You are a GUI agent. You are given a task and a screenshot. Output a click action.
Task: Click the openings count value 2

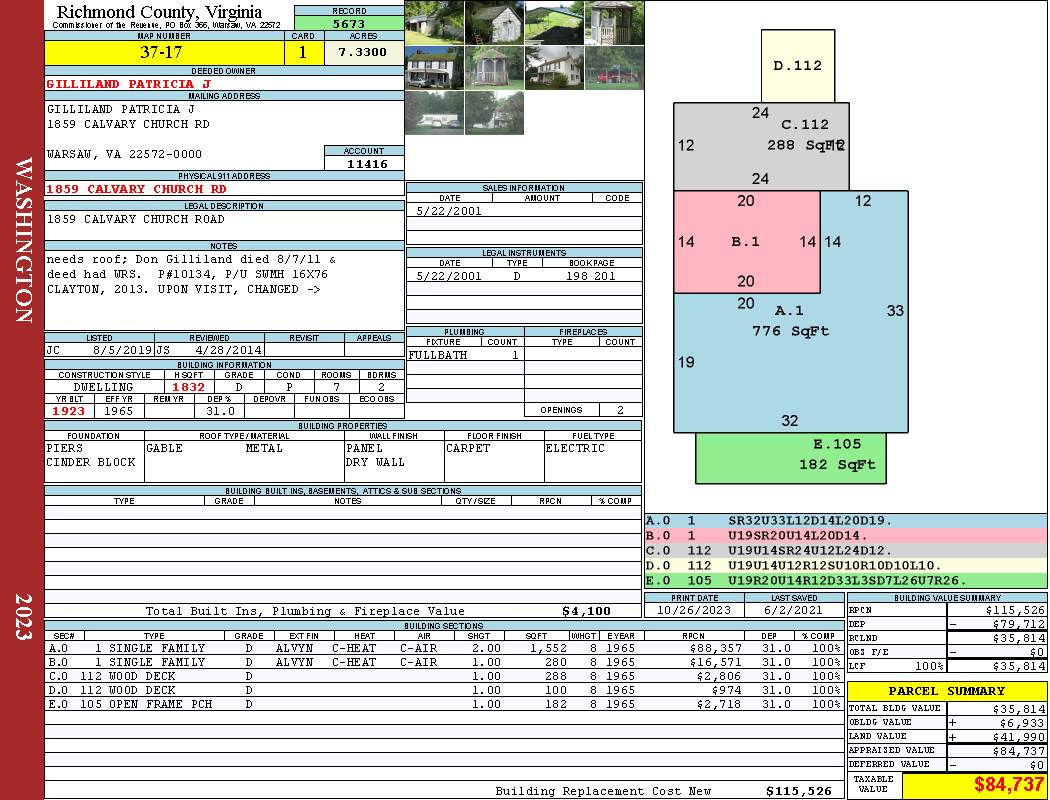pyautogui.click(x=621, y=410)
